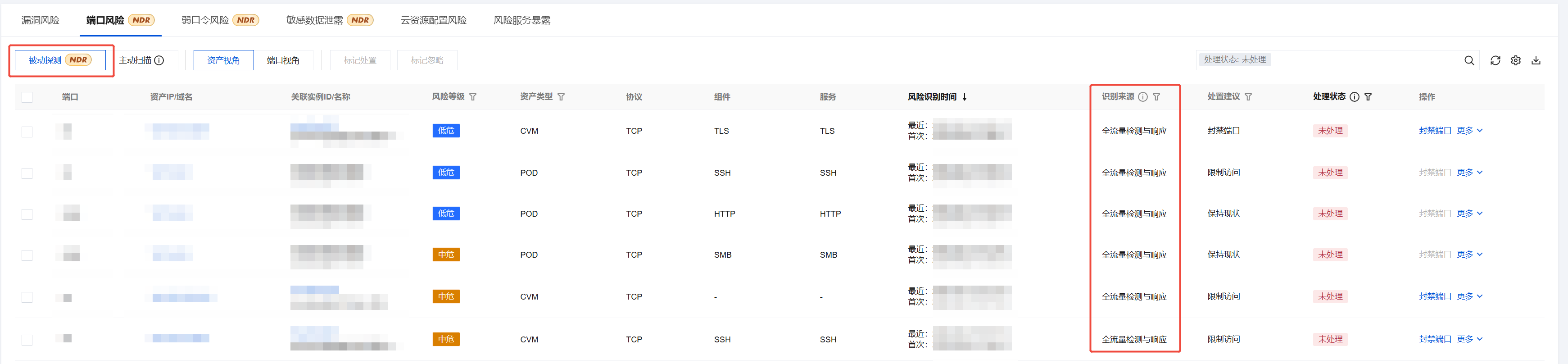Click the 主动扫描 info icon
Screen dimensions: 1568x364
159,60
